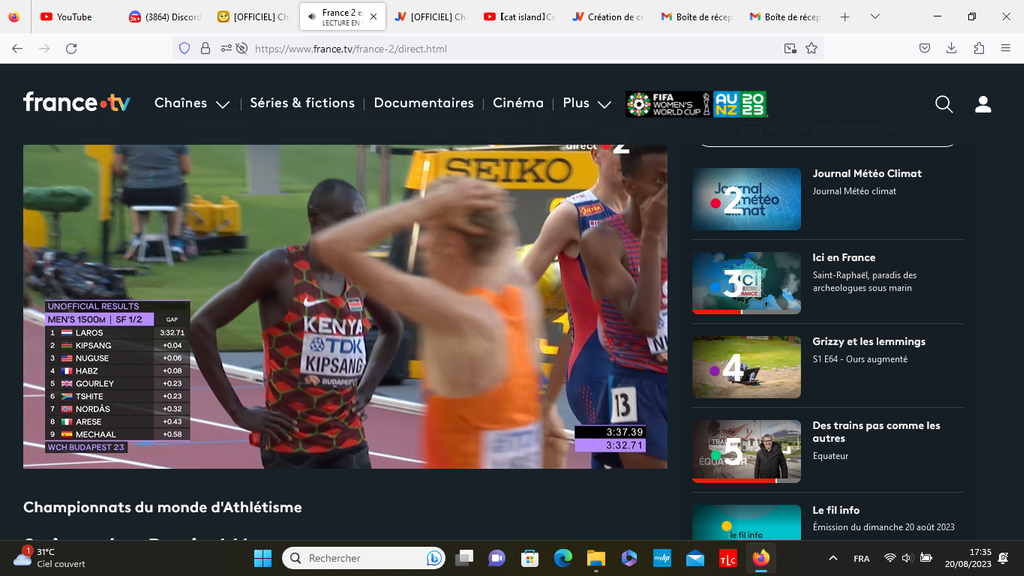
Task: Open File Explorer from the taskbar
Action: tap(596, 558)
